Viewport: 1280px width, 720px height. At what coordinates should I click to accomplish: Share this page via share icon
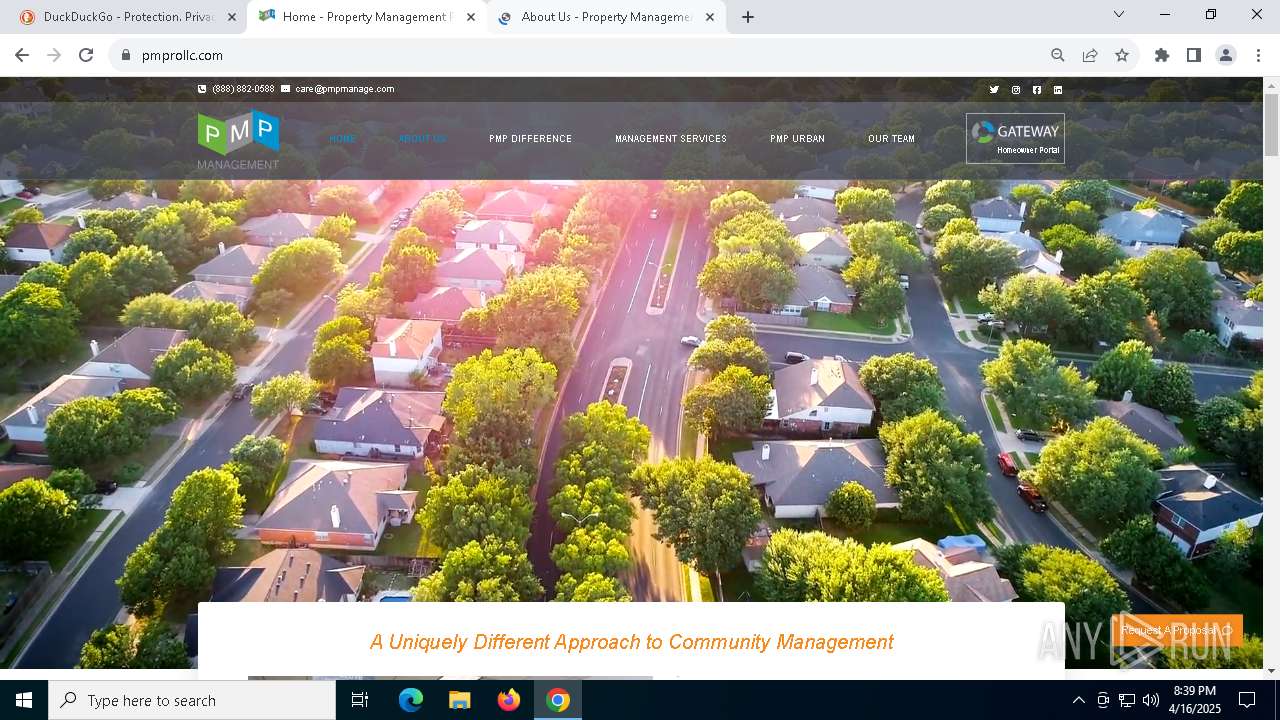coord(1090,55)
